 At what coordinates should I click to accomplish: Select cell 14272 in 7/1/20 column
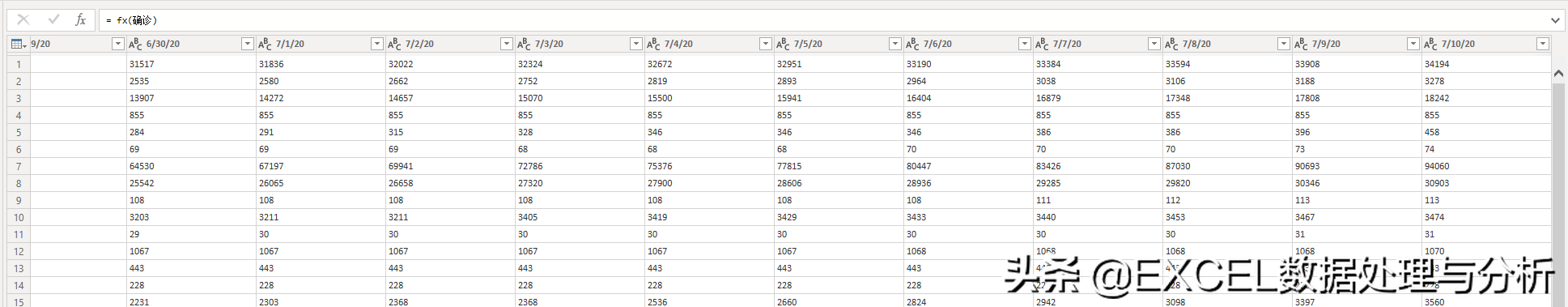tap(321, 98)
